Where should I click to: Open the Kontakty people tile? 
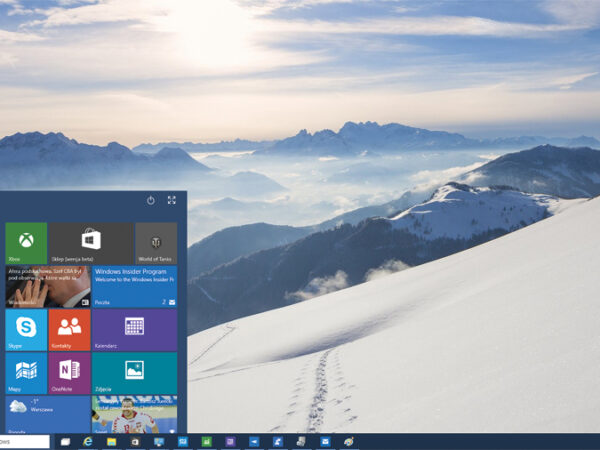69,329
